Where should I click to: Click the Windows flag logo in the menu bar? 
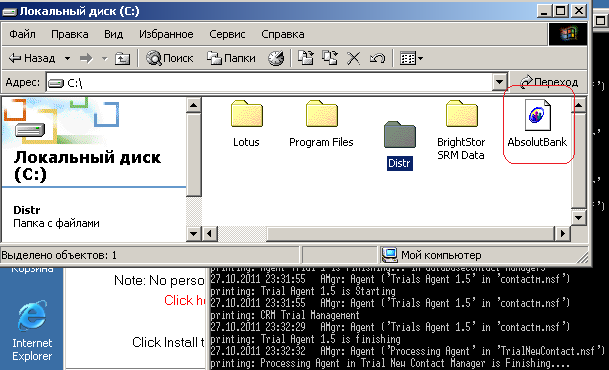[568, 34]
